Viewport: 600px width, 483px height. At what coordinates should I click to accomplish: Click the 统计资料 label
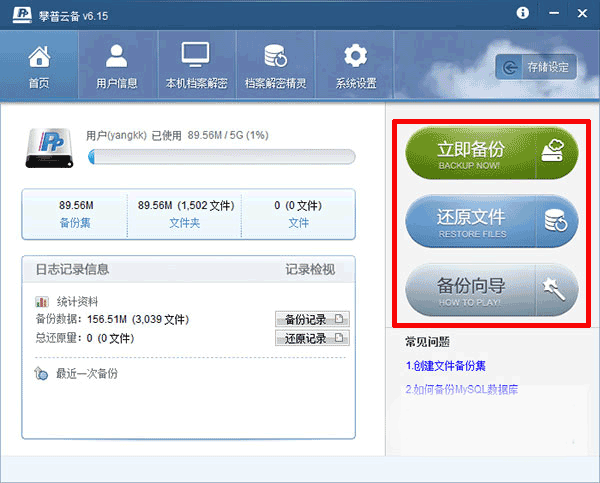(x=77, y=302)
